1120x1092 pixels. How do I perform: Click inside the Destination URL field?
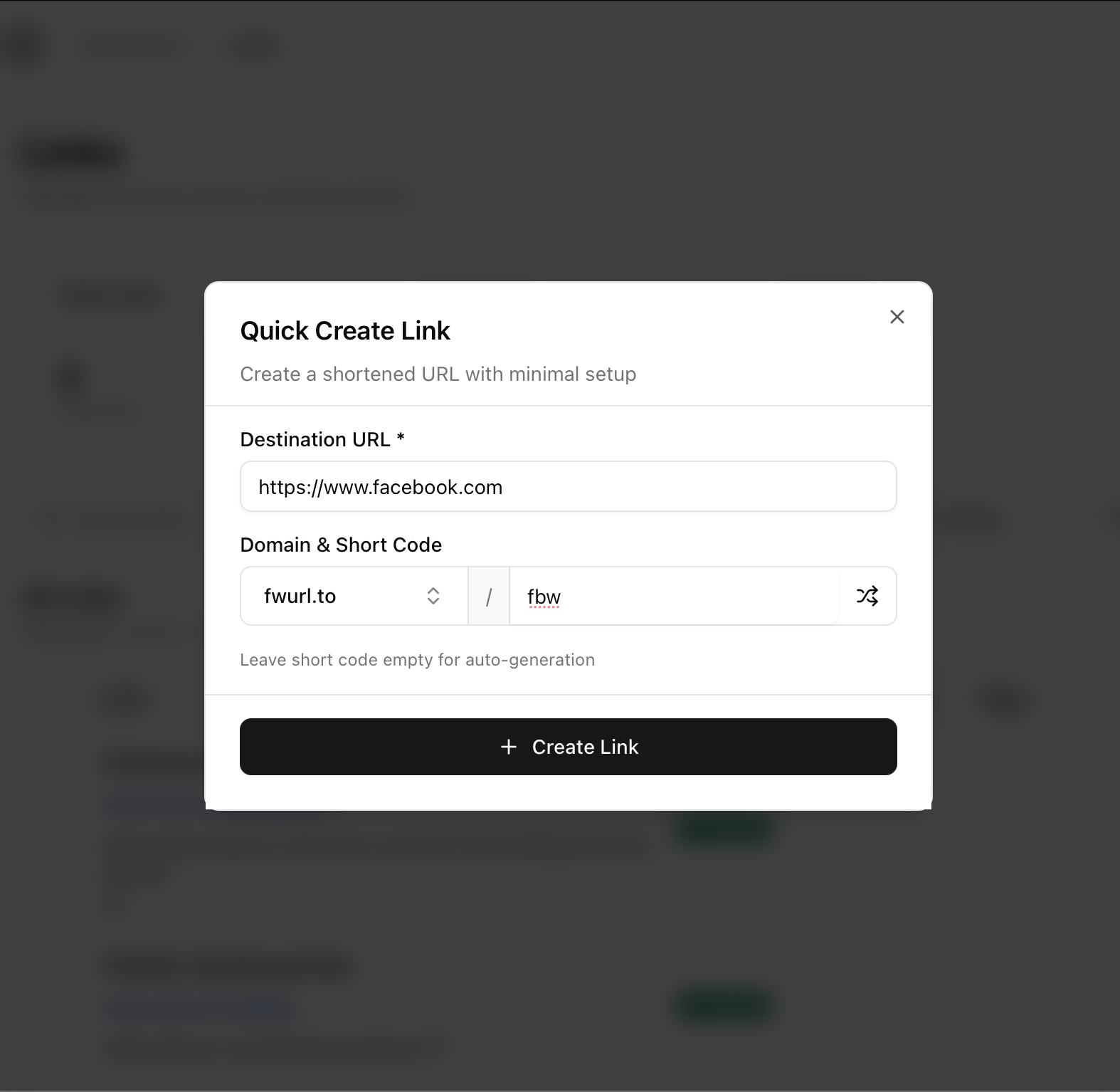pos(568,486)
